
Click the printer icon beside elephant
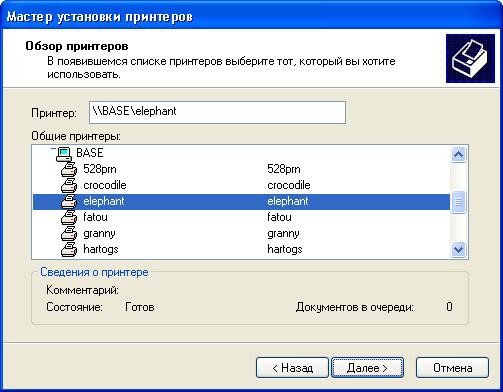click(x=69, y=201)
